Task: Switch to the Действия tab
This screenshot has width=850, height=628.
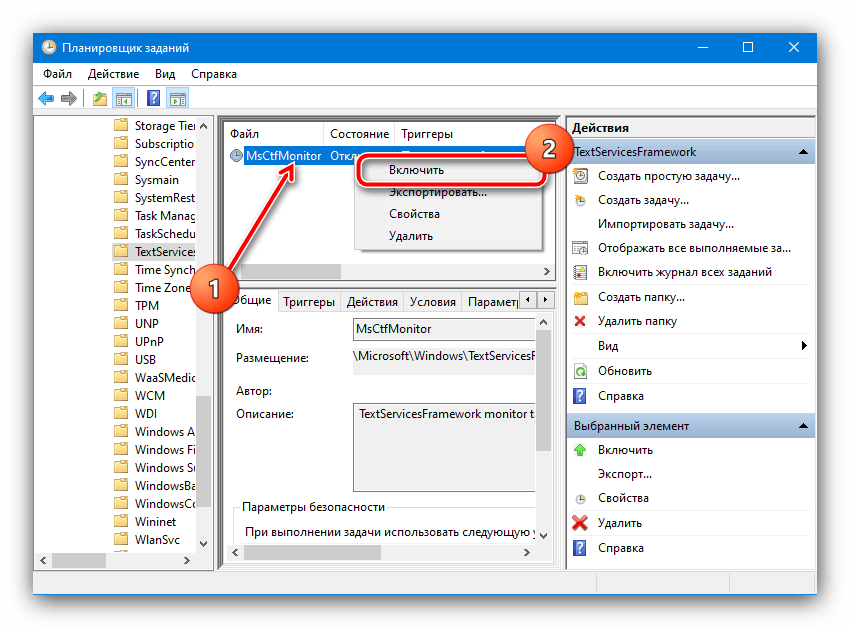Action: 372,302
